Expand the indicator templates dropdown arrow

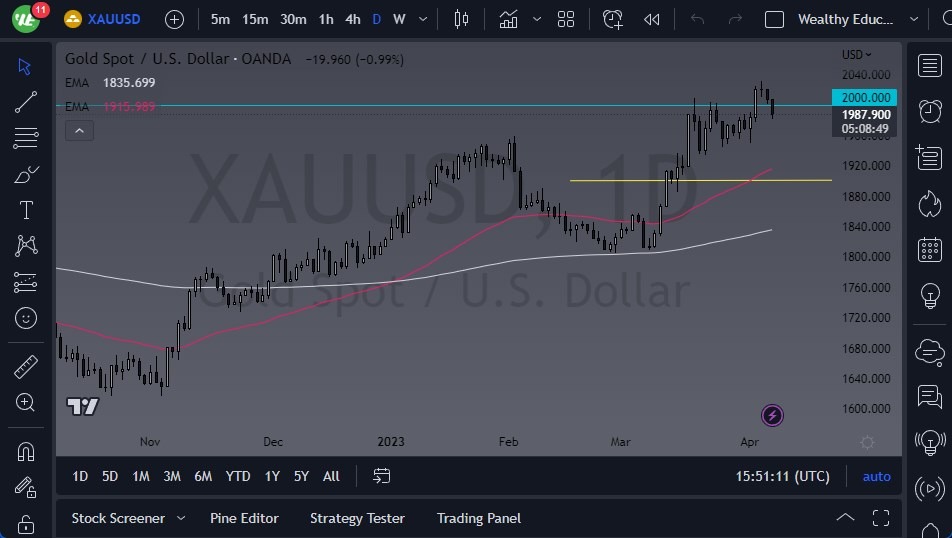[x=537, y=19]
